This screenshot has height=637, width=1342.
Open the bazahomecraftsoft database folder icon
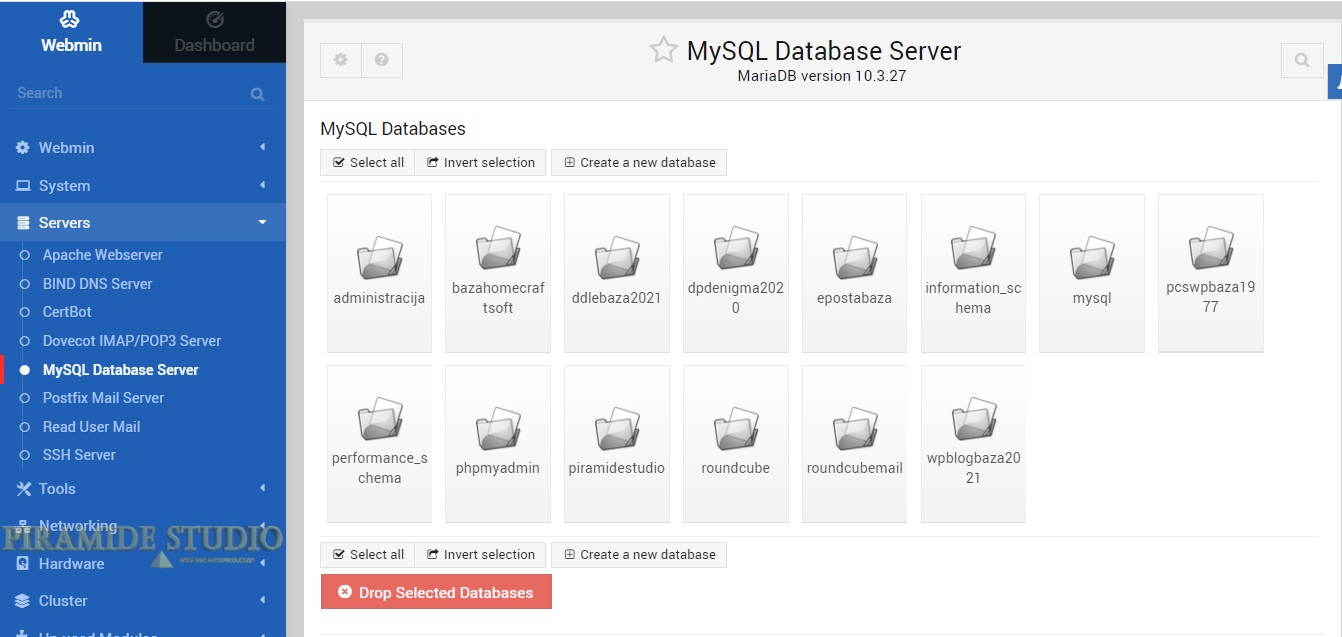click(498, 249)
